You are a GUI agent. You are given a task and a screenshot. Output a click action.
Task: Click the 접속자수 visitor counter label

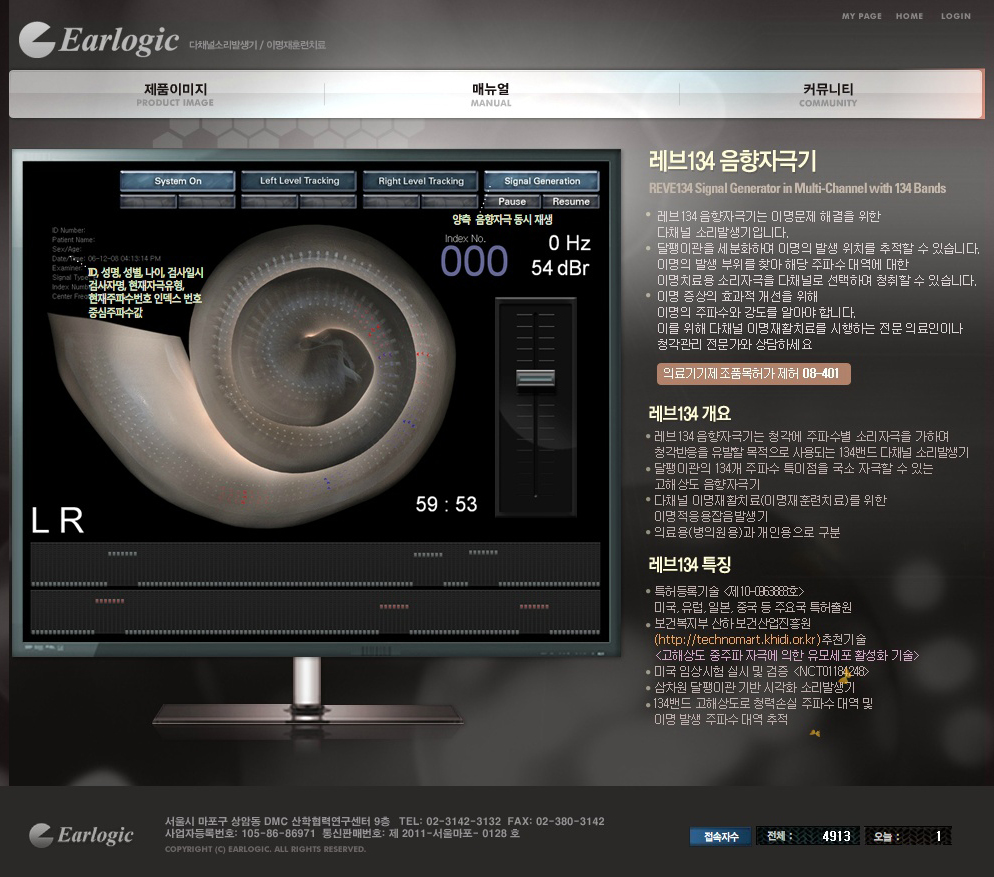[721, 836]
